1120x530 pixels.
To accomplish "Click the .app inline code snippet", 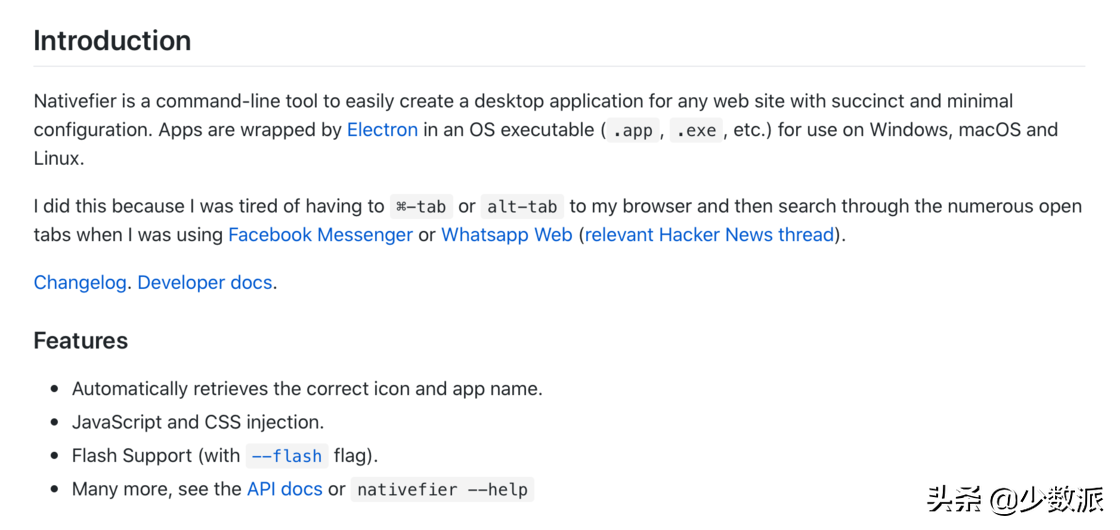I will pos(632,131).
